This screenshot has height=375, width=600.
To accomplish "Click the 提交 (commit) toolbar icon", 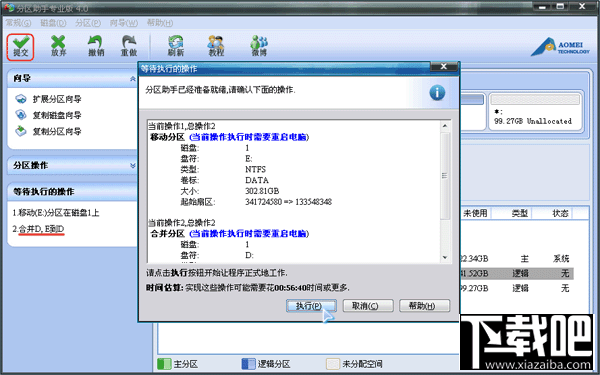I will tap(20, 47).
